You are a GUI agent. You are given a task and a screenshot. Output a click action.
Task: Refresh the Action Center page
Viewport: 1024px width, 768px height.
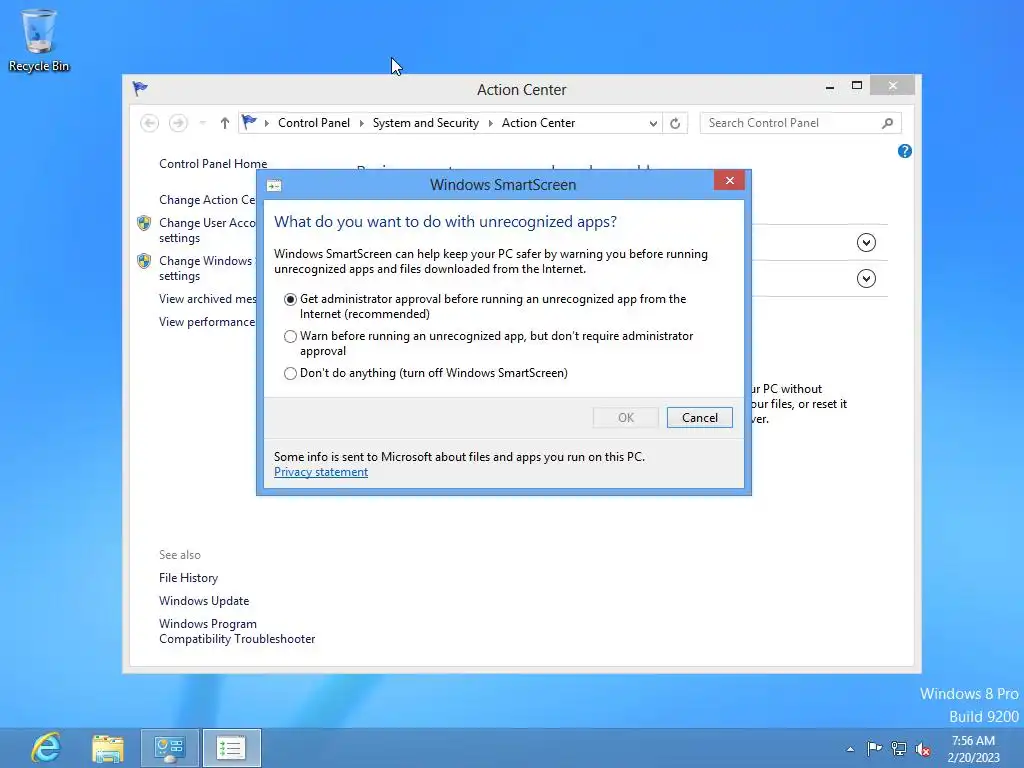click(x=675, y=123)
